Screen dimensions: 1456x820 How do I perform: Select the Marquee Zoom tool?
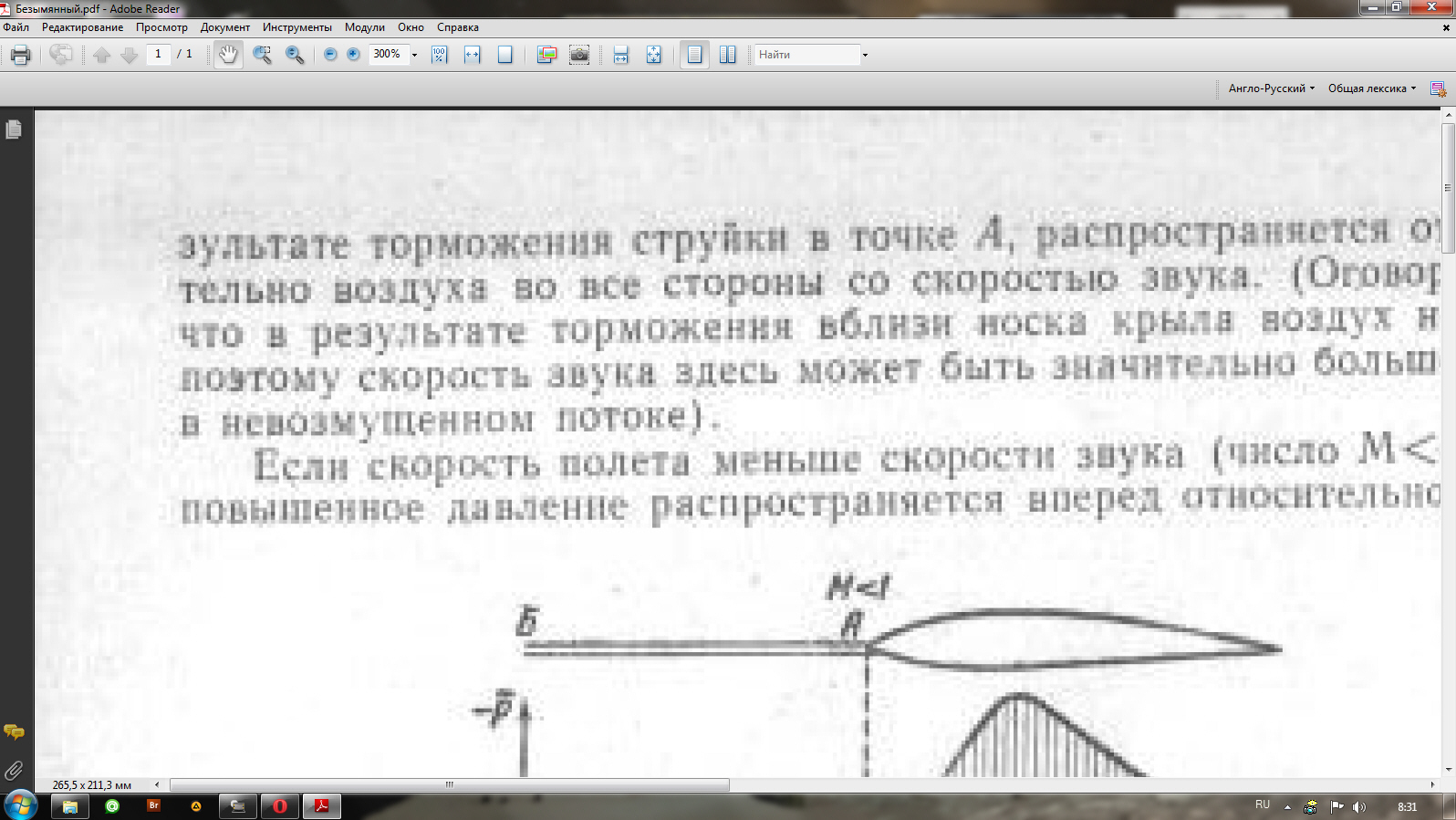click(262, 55)
